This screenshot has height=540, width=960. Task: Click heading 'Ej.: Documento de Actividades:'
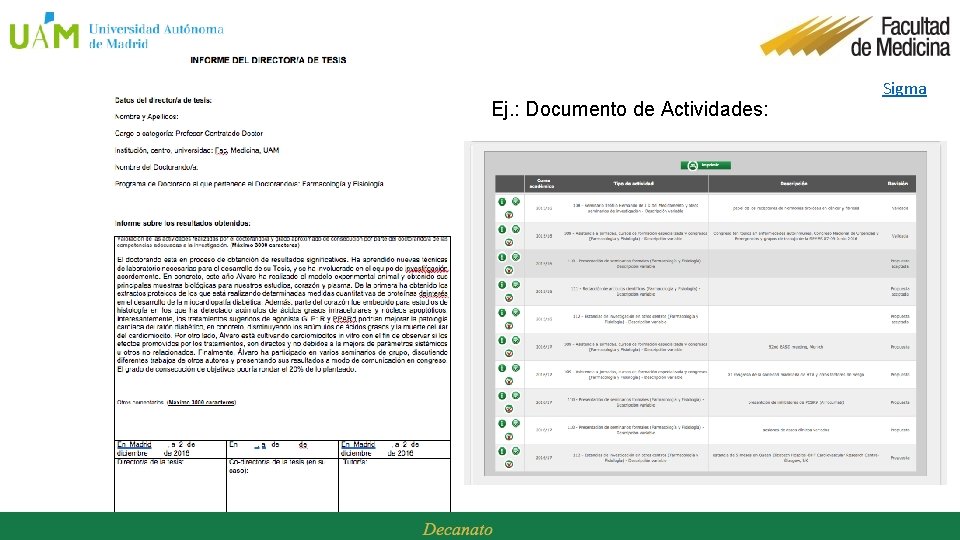(x=629, y=109)
